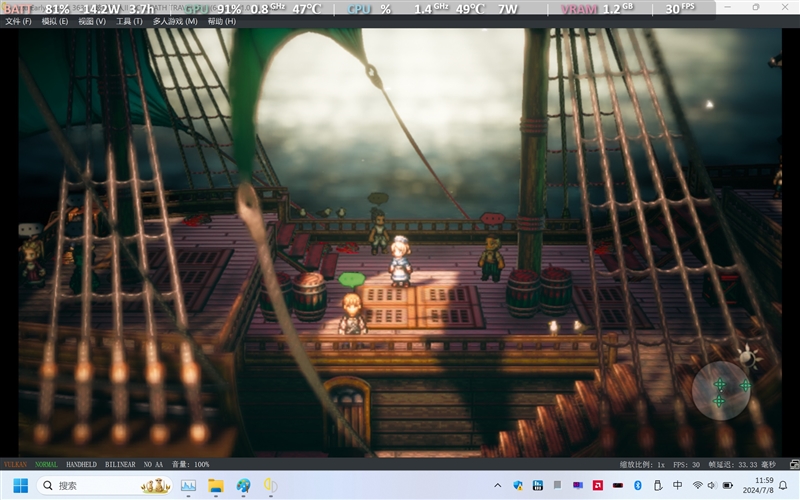Click the GPU 91% overlay readout
Viewport: 800px width, 500px height.
[214, 9]
